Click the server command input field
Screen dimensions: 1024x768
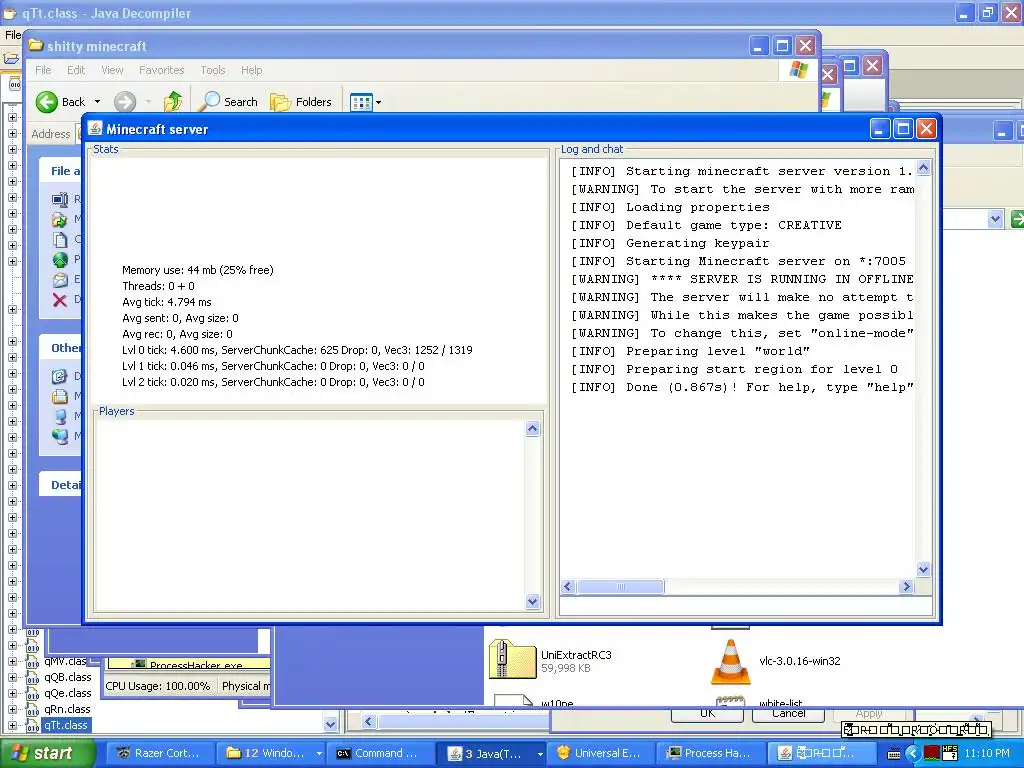click(746, 606)
